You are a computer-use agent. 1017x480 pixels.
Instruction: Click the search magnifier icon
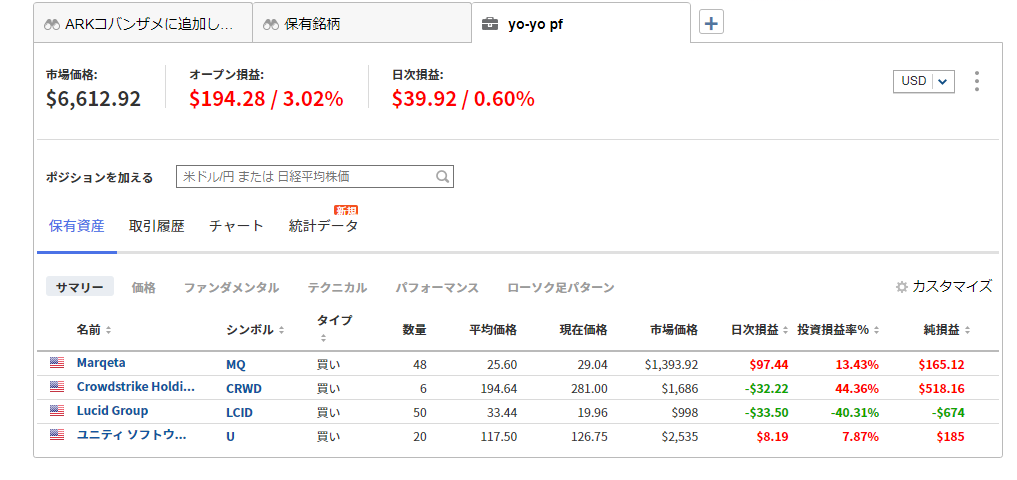[x=442, y=176]
